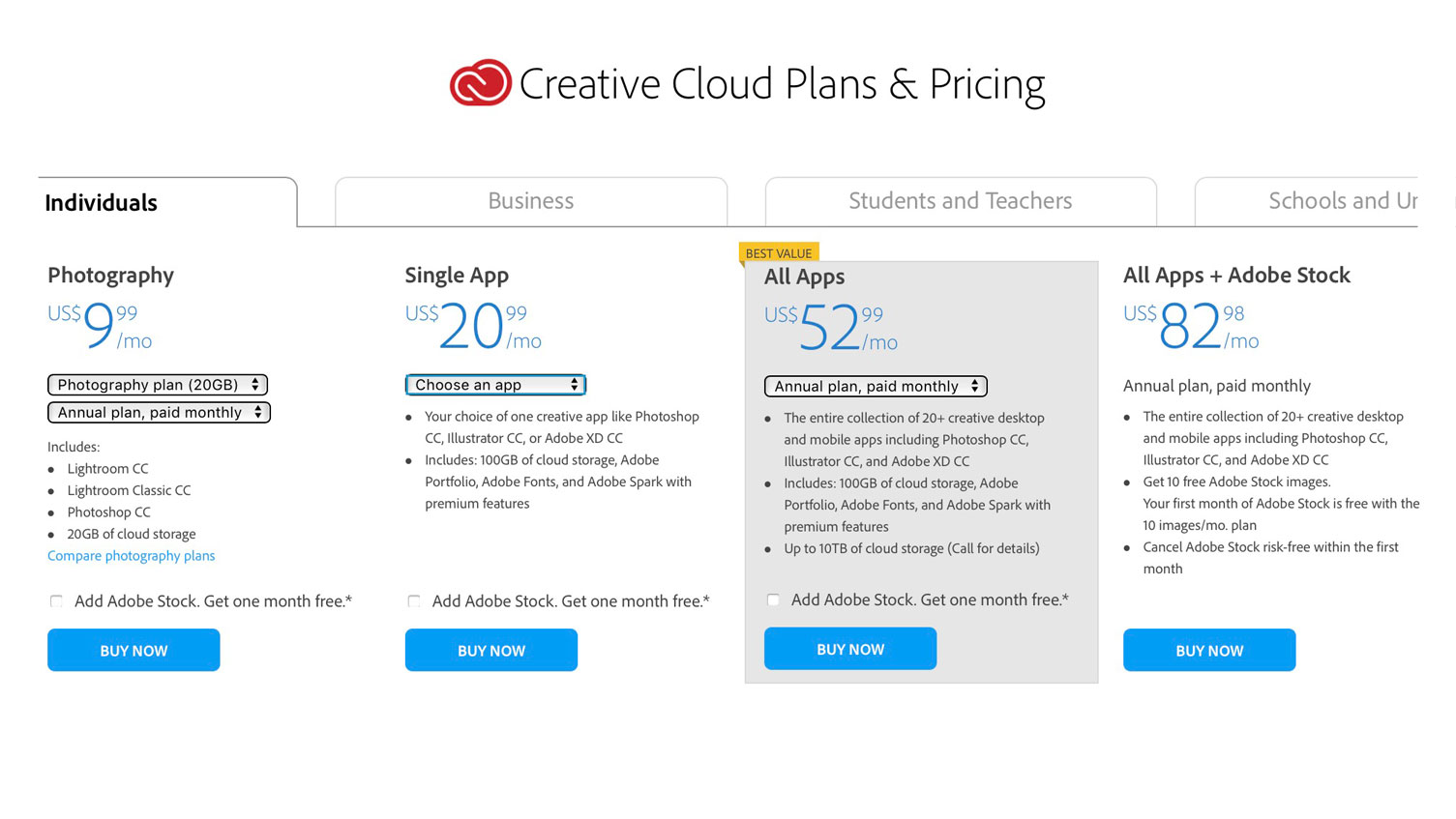
Task: Open the All Apps payment plan dropdown
Action: [x=875, y=386]
